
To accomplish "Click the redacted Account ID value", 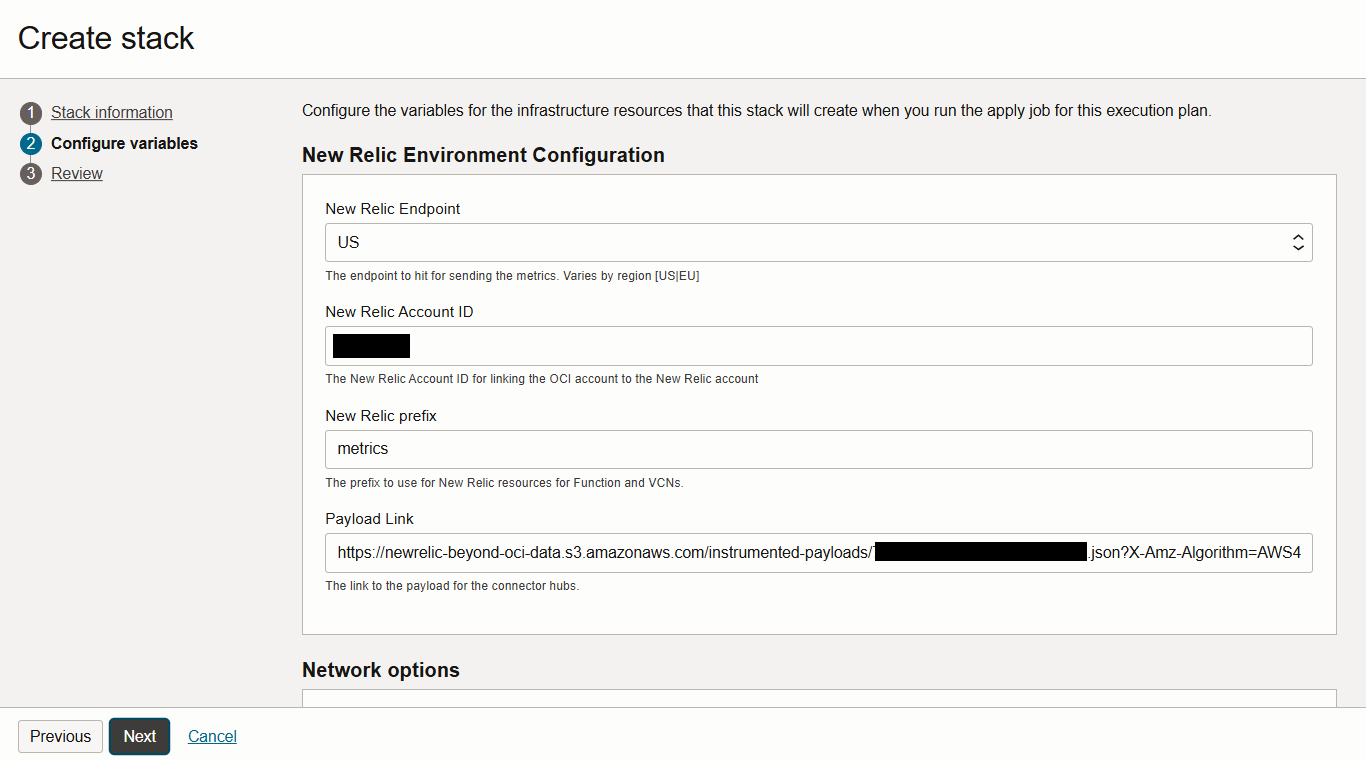I will tap(371, 345).
